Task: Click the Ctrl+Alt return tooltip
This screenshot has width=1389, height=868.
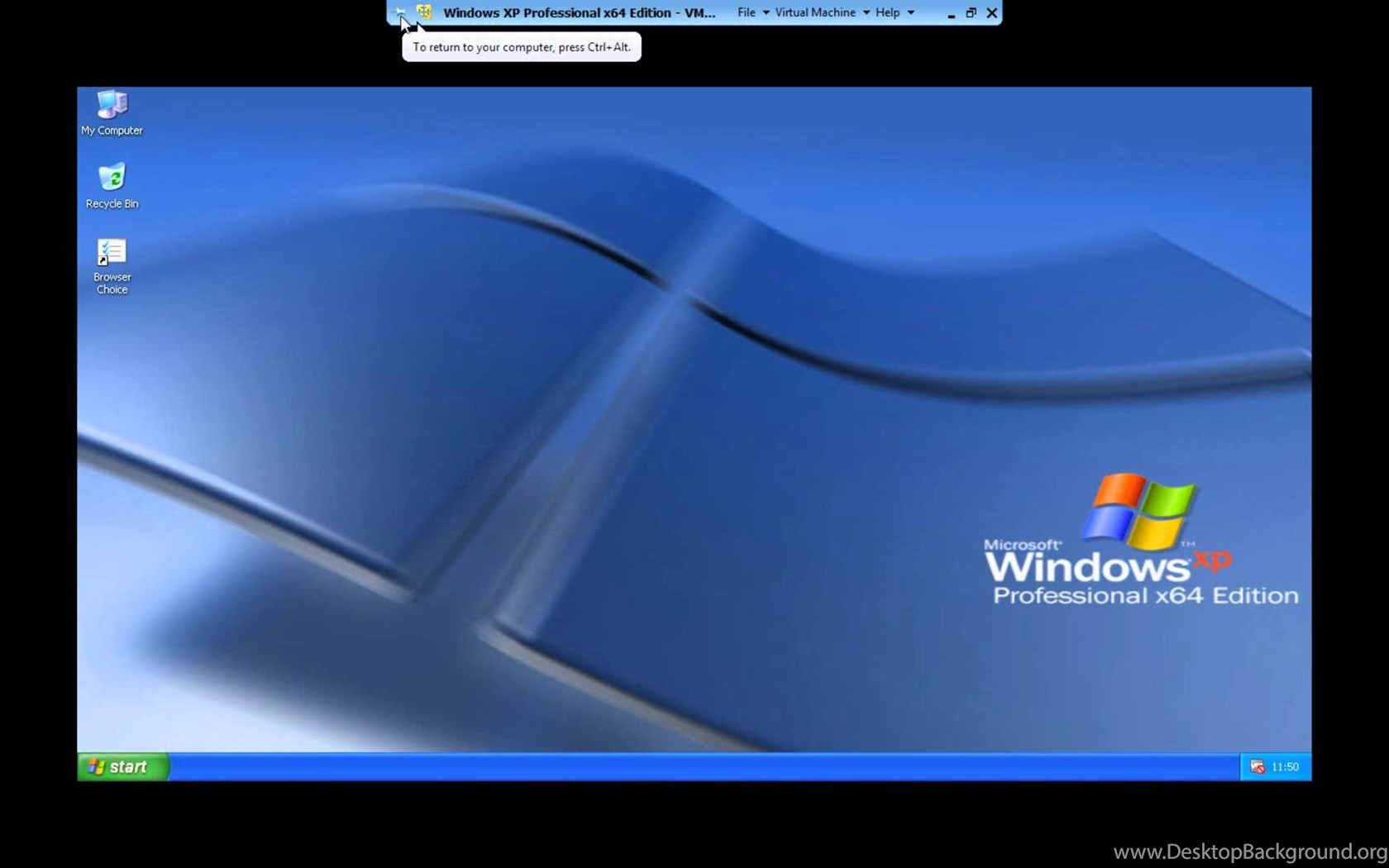Action: coord(521,47)
